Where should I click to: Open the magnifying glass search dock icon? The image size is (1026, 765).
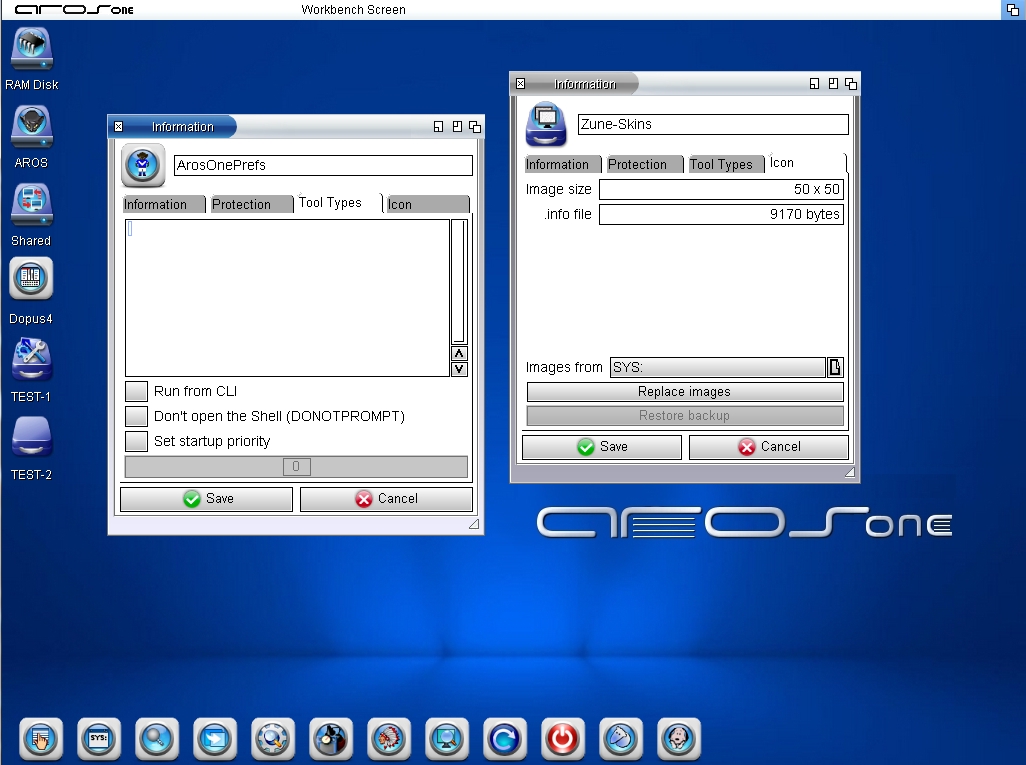coord(157,739)
